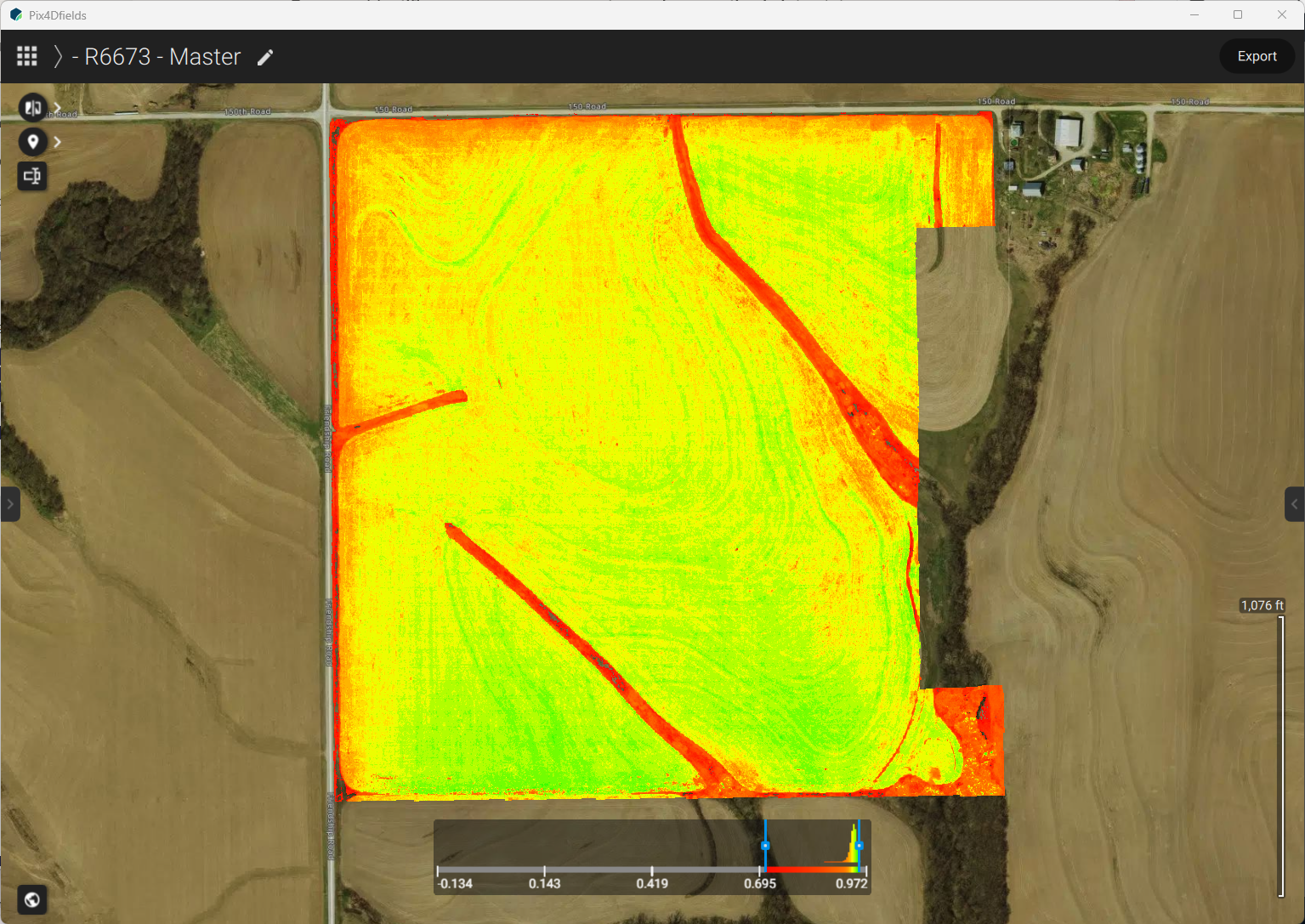1305x924 pixels.
Task: Click the value label 0.419 on the scale
Action: click(x=652, y=884)
